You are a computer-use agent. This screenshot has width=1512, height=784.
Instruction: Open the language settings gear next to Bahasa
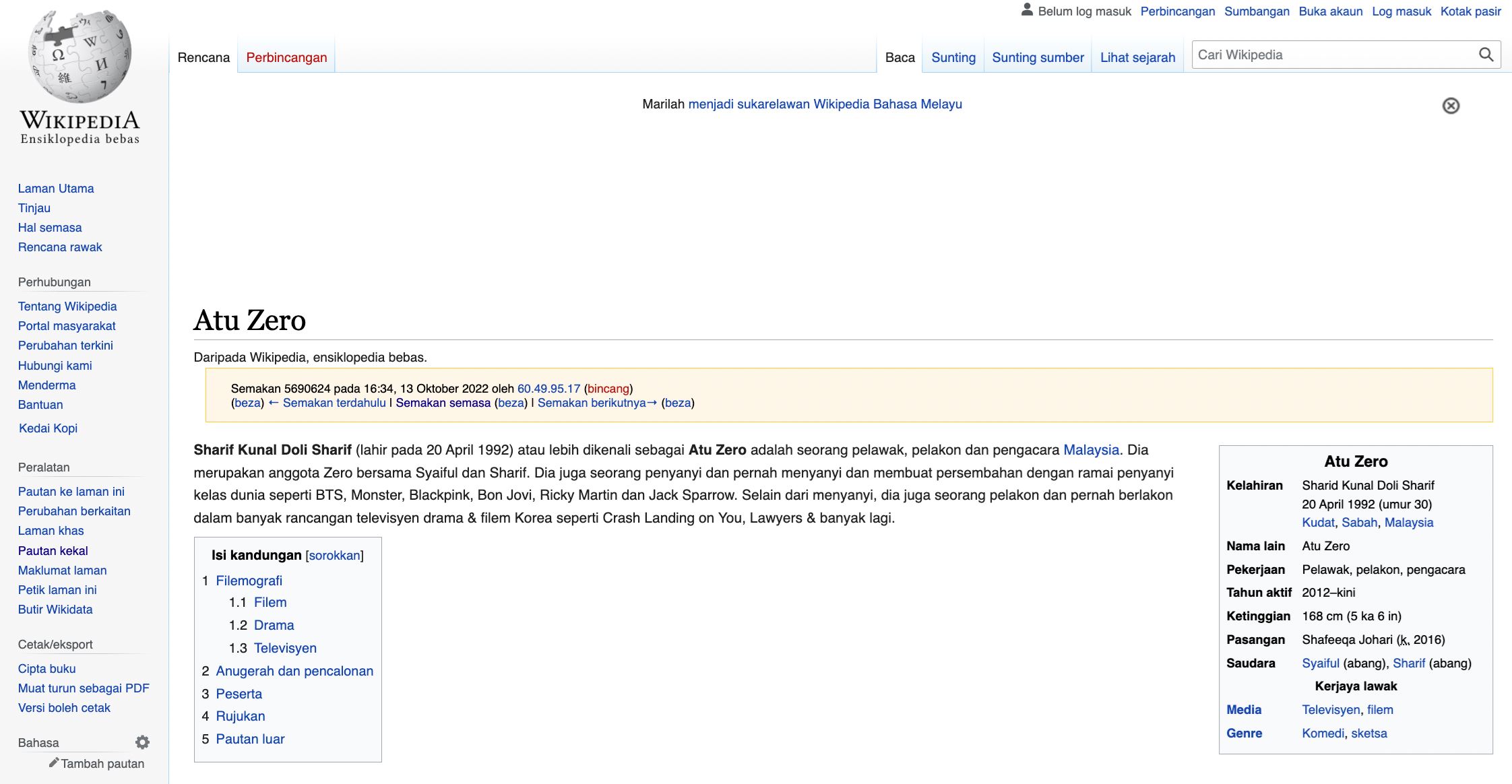[x=142, y=742]
